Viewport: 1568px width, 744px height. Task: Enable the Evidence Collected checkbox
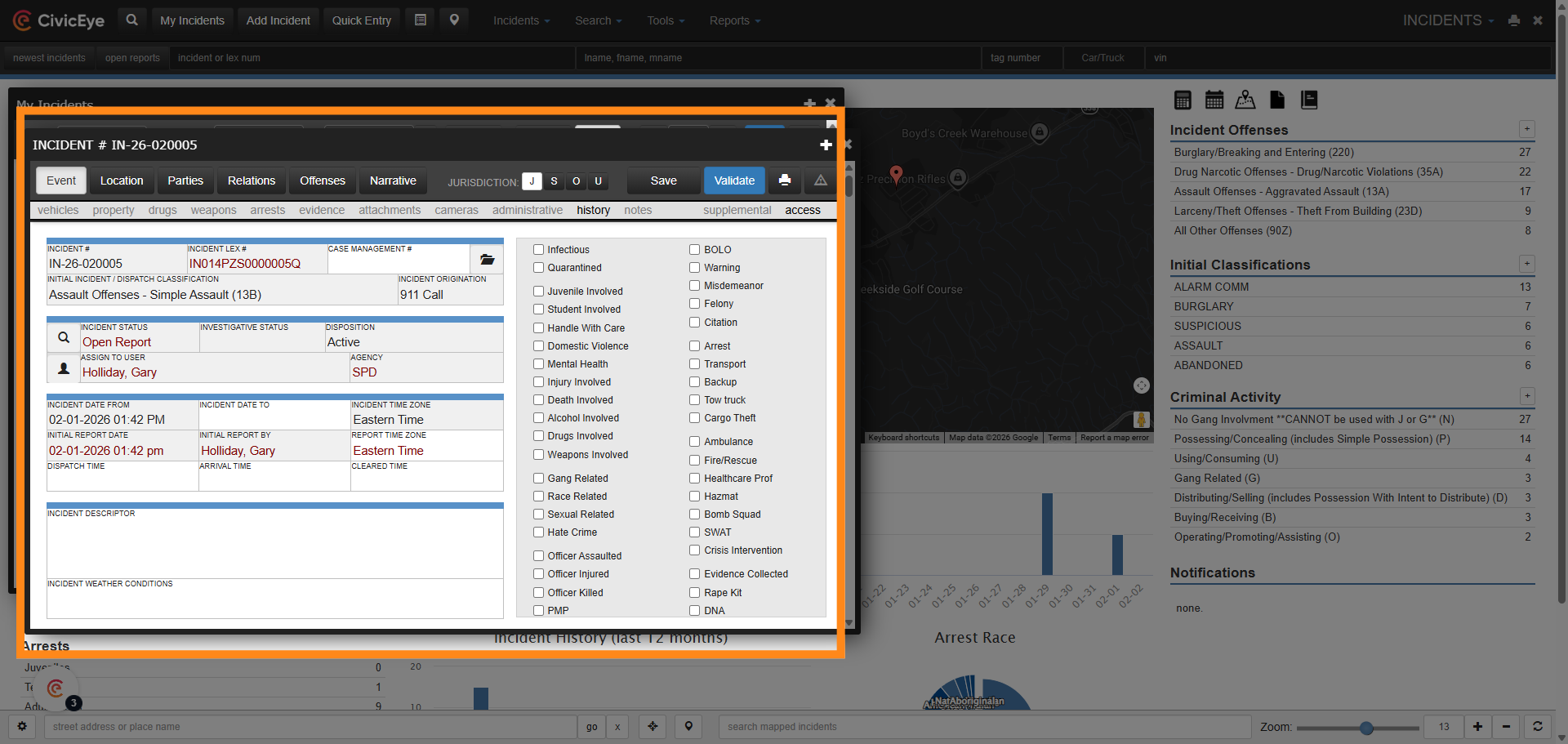[x=695, y=574]
